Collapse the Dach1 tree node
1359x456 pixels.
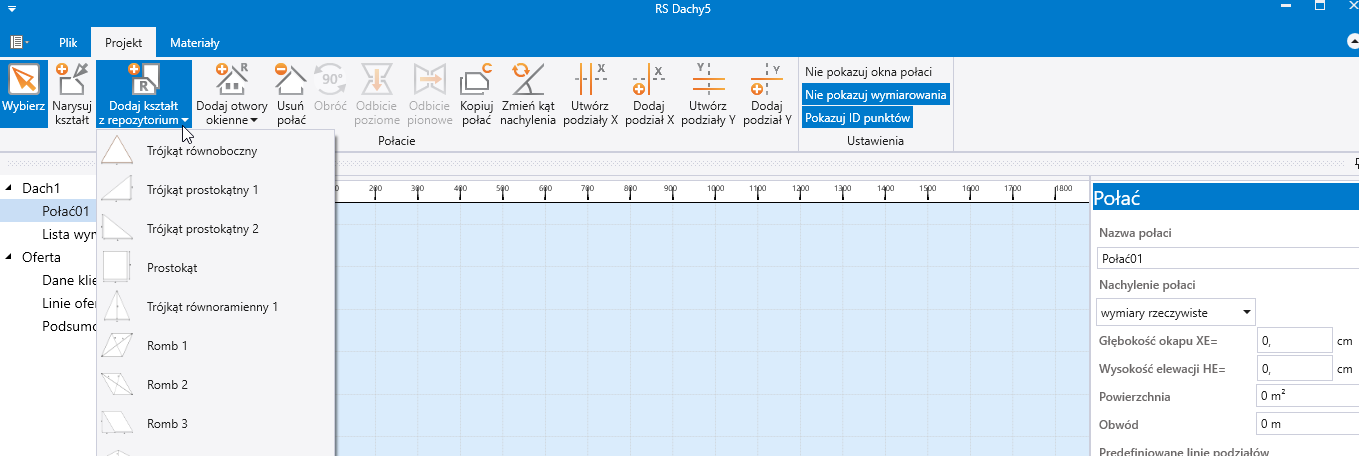[x=10, y=188]
